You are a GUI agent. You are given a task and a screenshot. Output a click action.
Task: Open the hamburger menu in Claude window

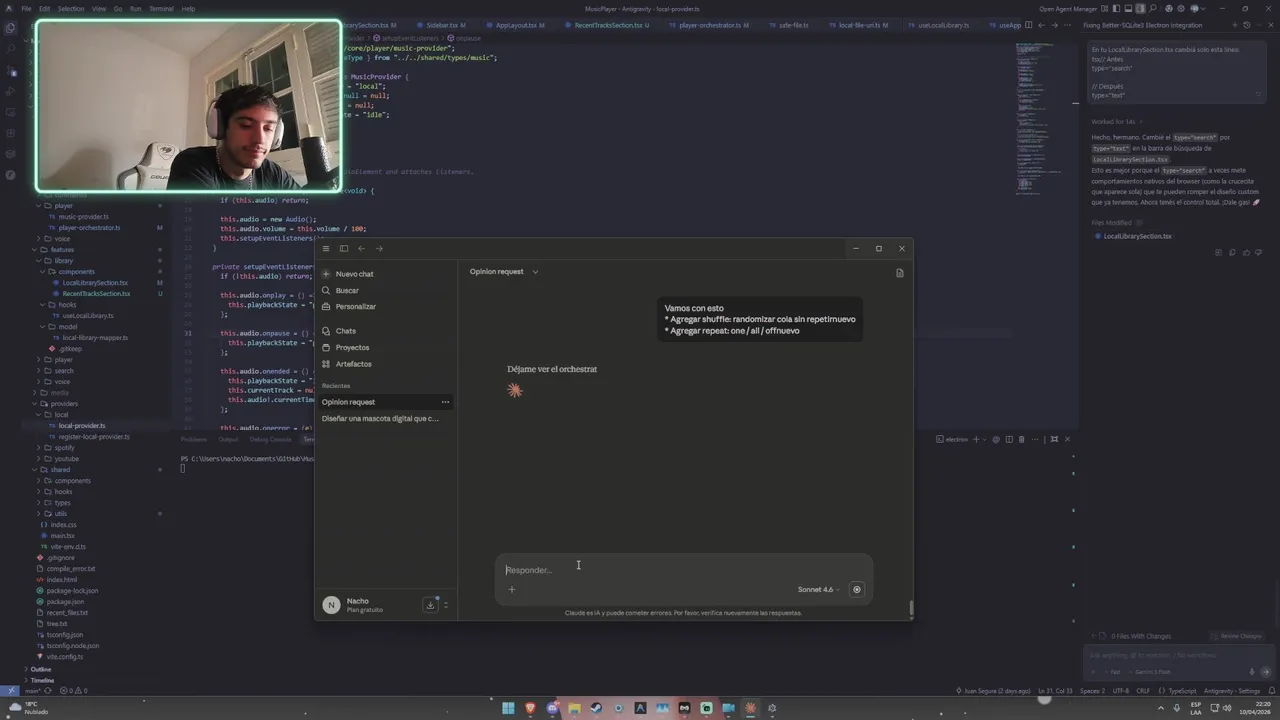coord(325,248)
